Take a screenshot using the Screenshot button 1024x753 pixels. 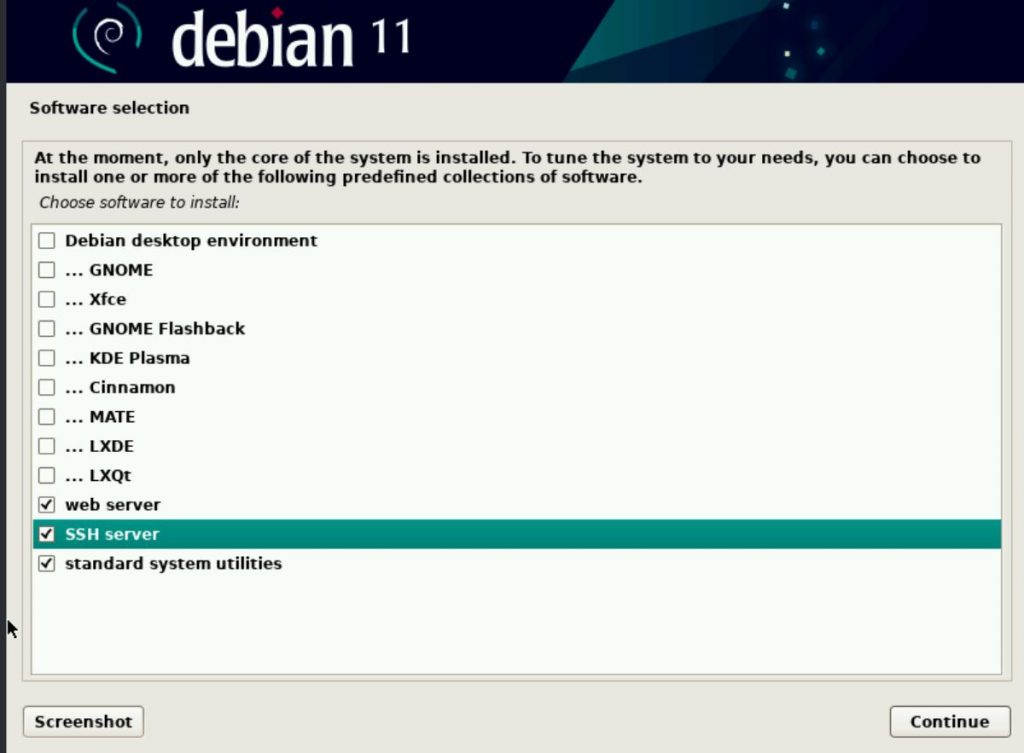(82, 721)
